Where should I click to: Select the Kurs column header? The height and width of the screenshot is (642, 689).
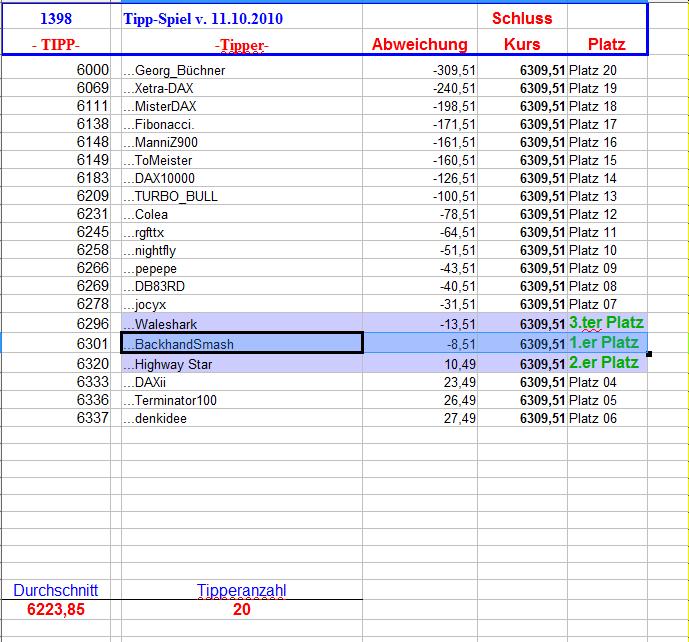tap(522, 44)
